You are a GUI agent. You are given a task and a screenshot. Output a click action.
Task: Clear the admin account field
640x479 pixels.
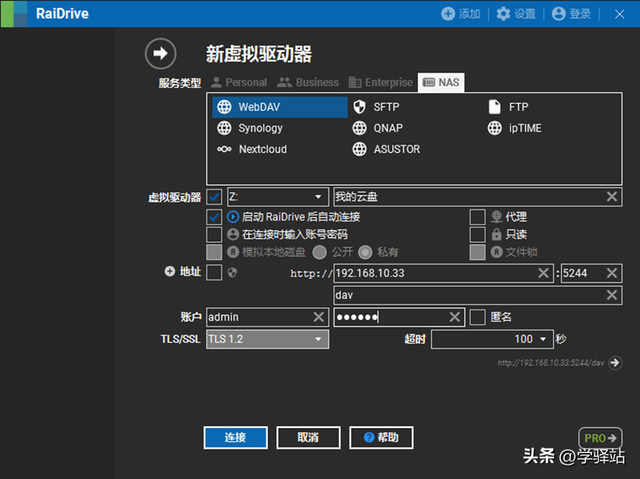[318, 317]
